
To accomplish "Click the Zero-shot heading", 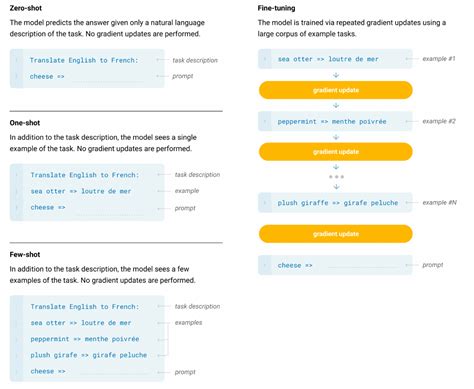I will coord(26,8).
